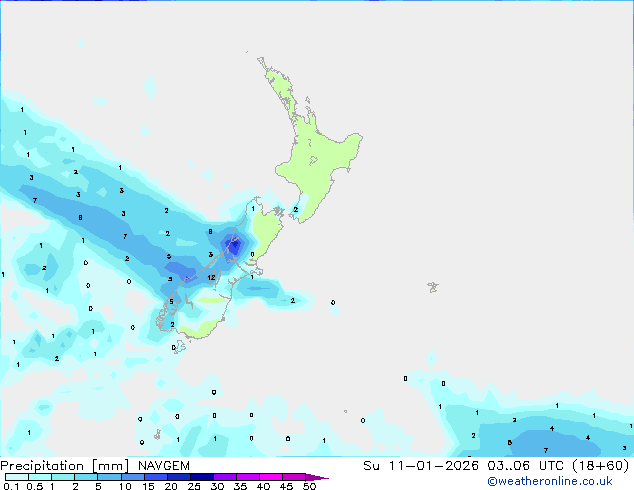634x490 pixels.
Task: Click the "15" legend scale label
Action: pyautogui.click(x=148, y=486)
